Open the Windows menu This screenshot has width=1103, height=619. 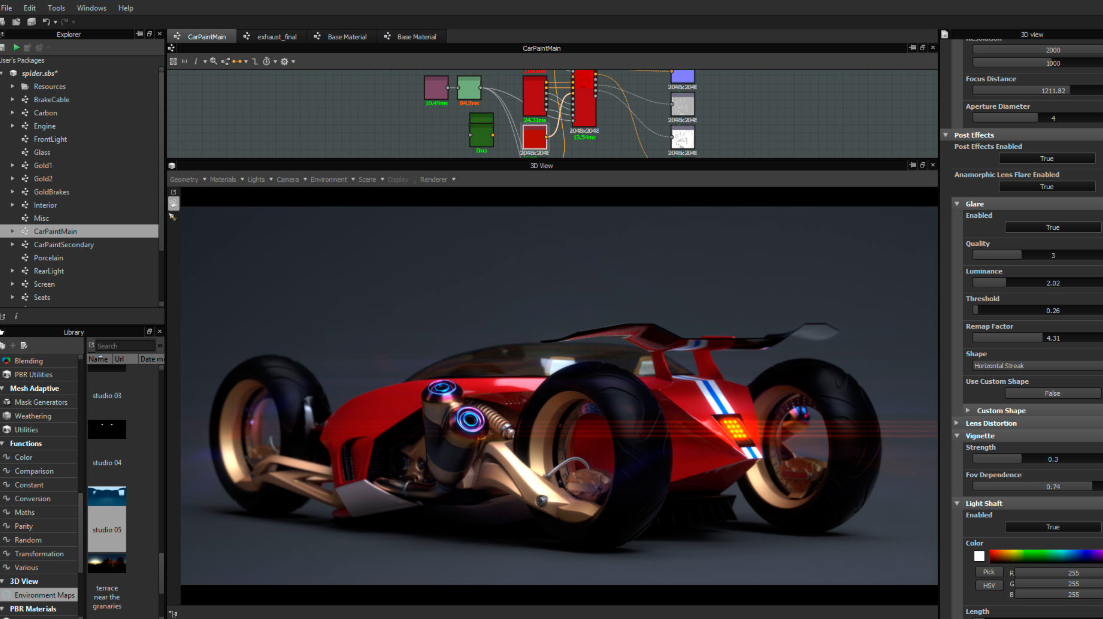pos(91,8)
